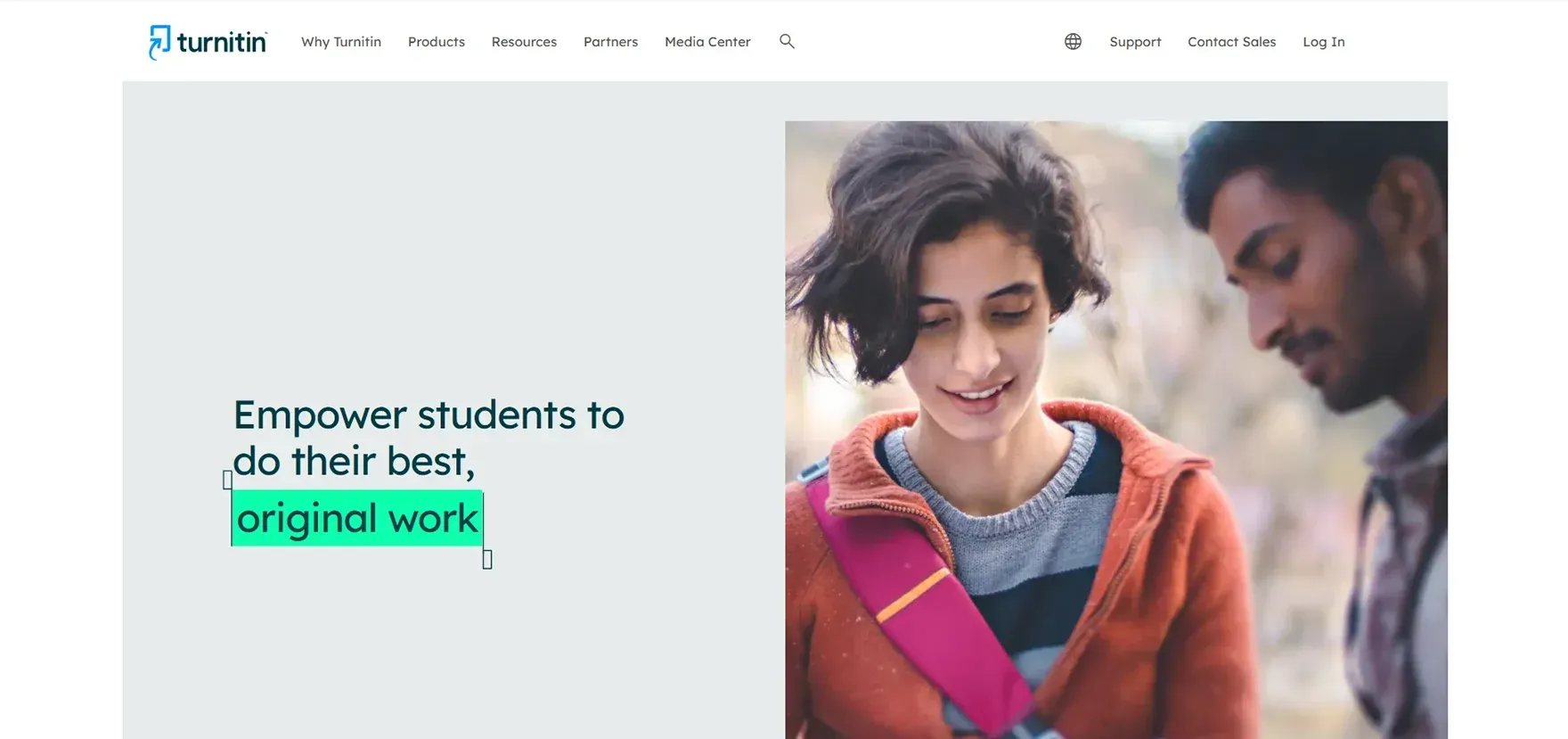Open the Support link

(1135, 42)
